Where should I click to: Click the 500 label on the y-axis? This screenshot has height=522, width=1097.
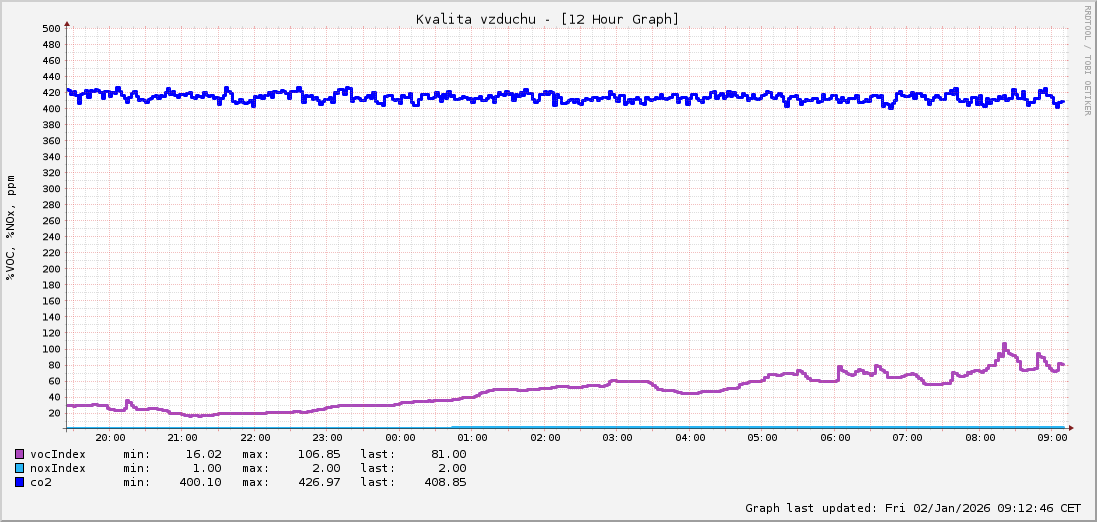(51, 29)
